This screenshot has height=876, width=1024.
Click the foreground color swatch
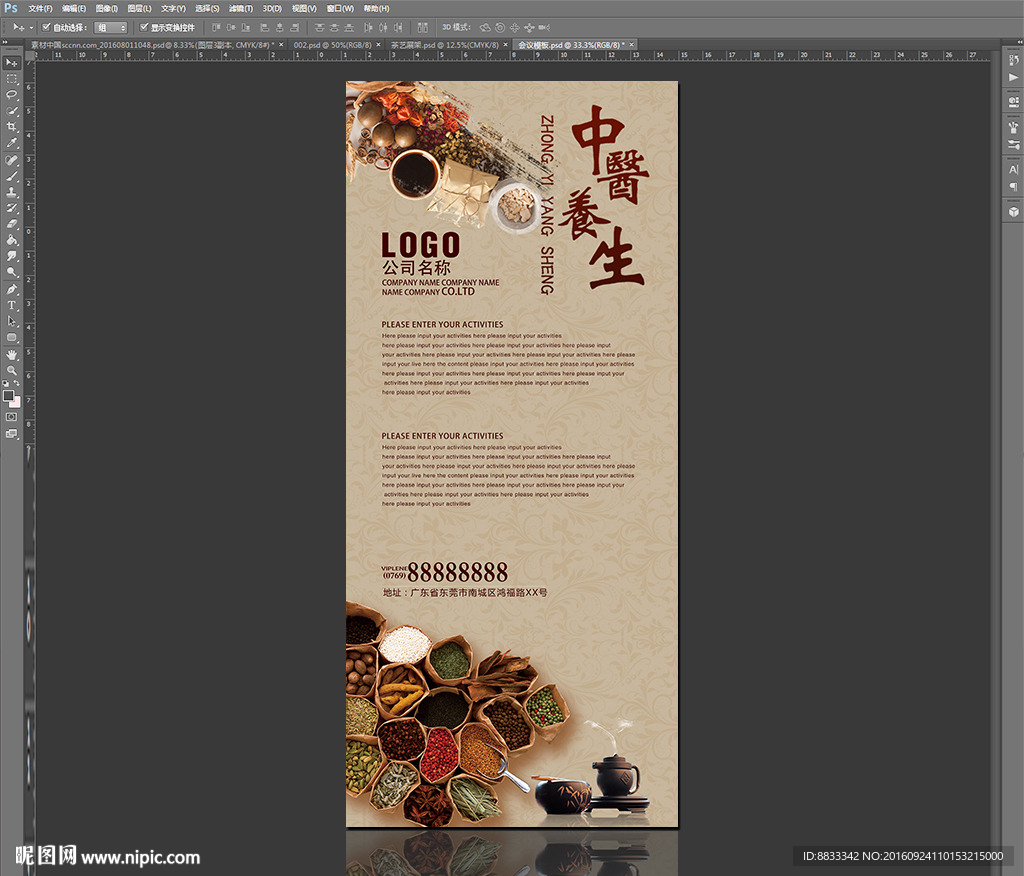click(8, 396)
